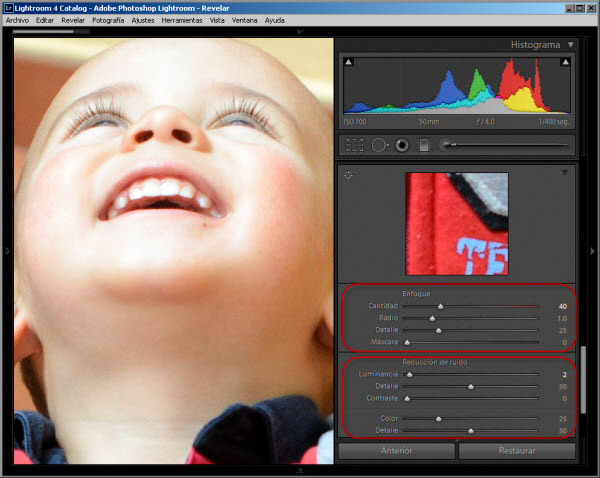Image resolution: width=600 pixels, height=478 pixels.
Task: Hide the right panel with the side arrow
Action: (x=593, y=251)
